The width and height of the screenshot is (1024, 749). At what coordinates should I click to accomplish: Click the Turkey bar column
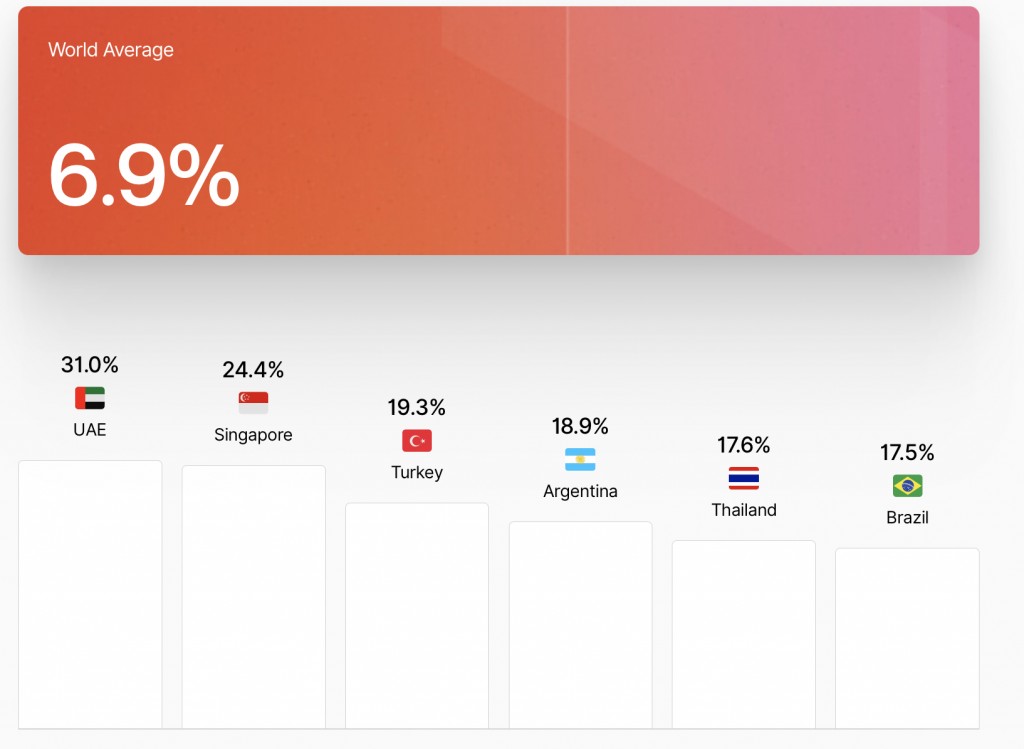pos(417,615)
